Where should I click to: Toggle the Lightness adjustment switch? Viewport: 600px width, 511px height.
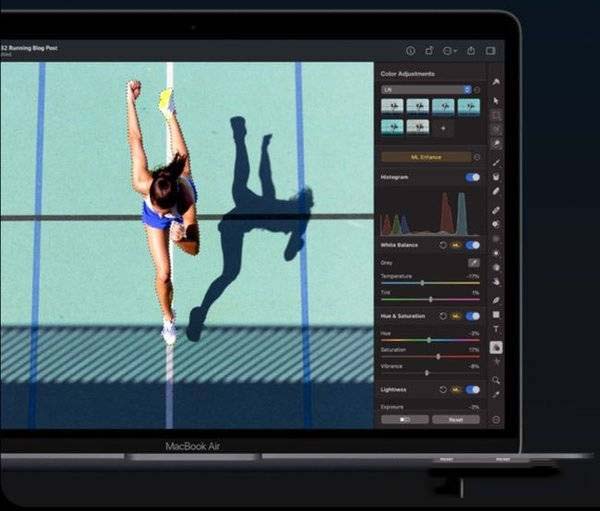point(473,389)
